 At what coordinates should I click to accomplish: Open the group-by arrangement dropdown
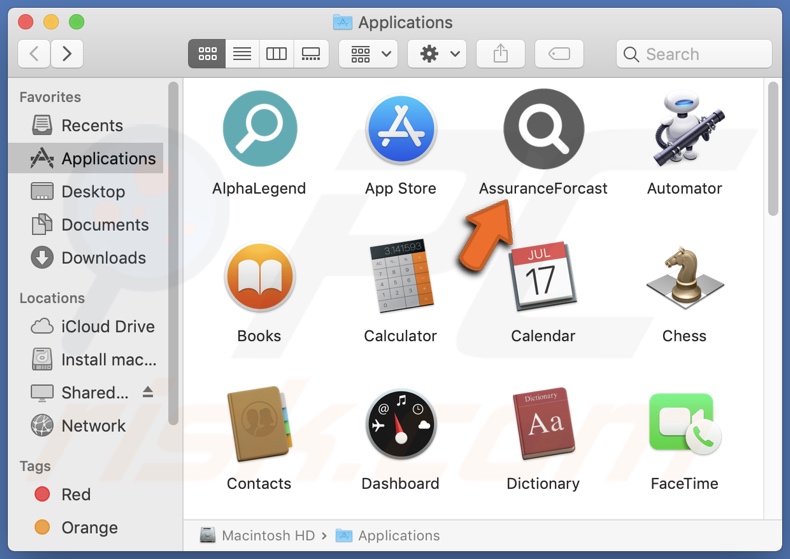(x=368, y=53)
